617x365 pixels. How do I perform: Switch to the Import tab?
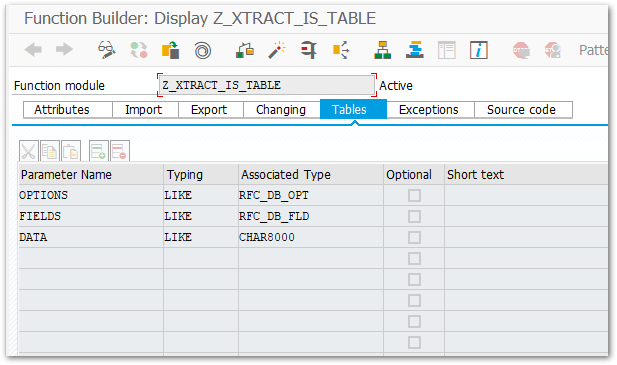coord(146,110)
